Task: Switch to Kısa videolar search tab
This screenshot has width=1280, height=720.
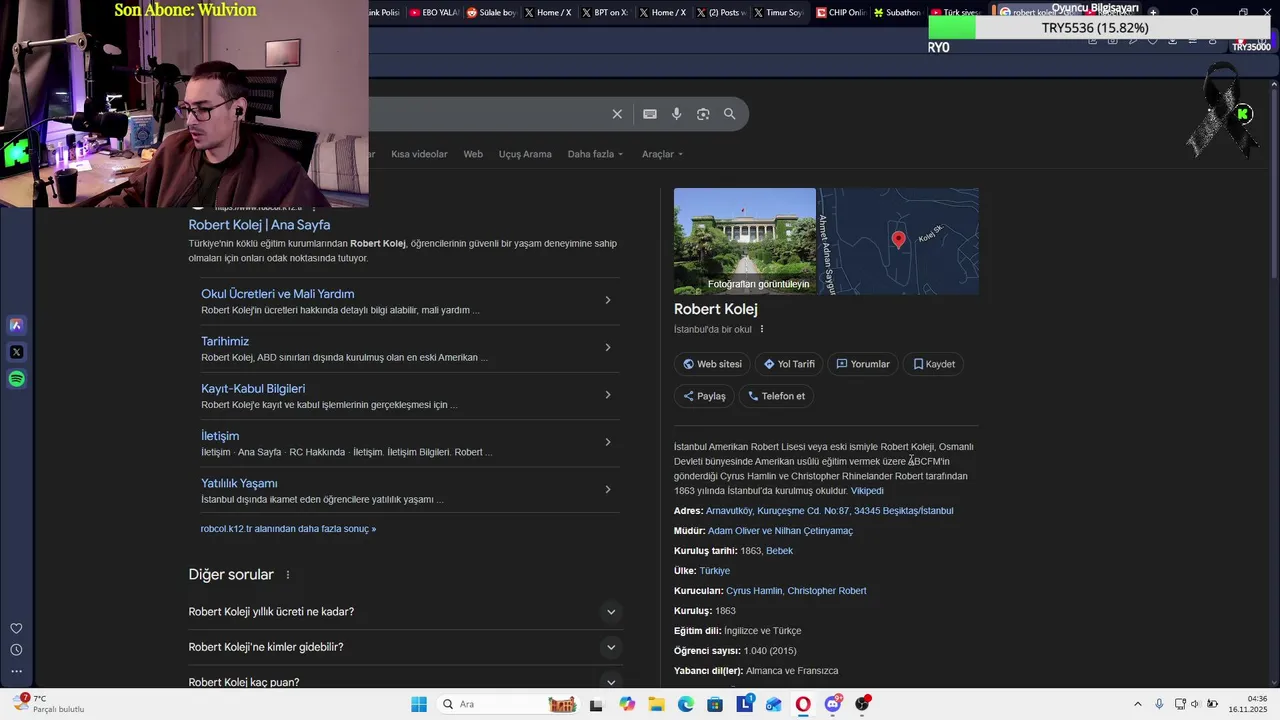Action: point(419,154)
